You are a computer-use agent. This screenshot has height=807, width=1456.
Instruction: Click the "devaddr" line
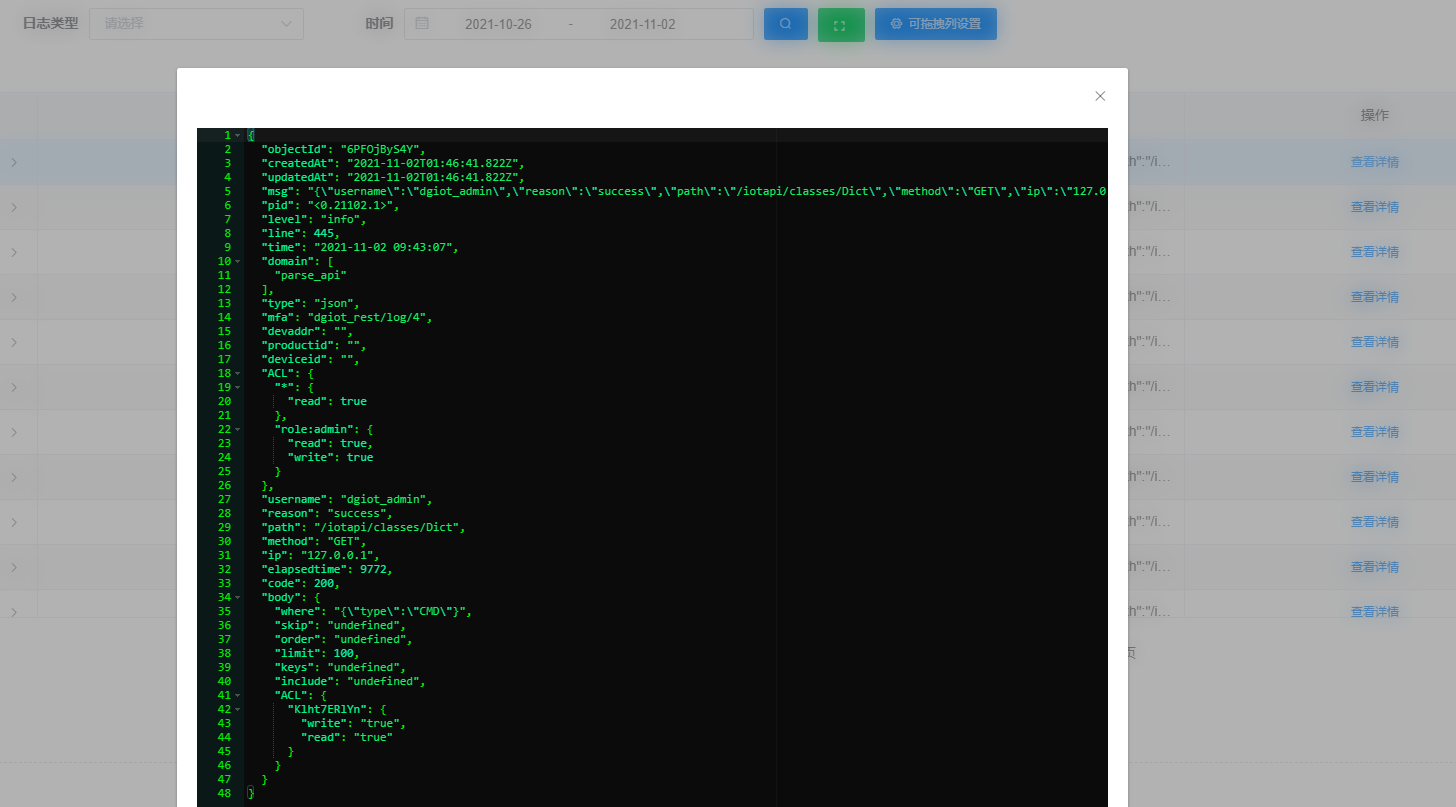click(x=307, y=331)
